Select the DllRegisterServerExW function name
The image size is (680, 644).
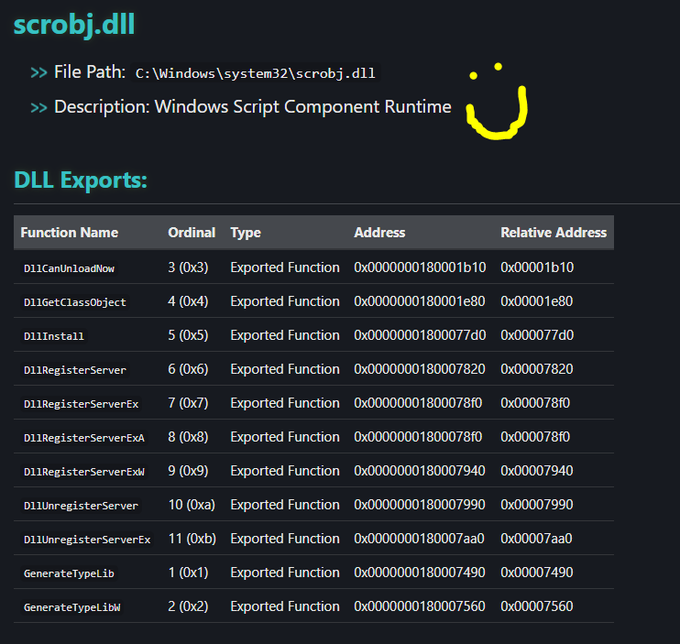tap(84, 471)
